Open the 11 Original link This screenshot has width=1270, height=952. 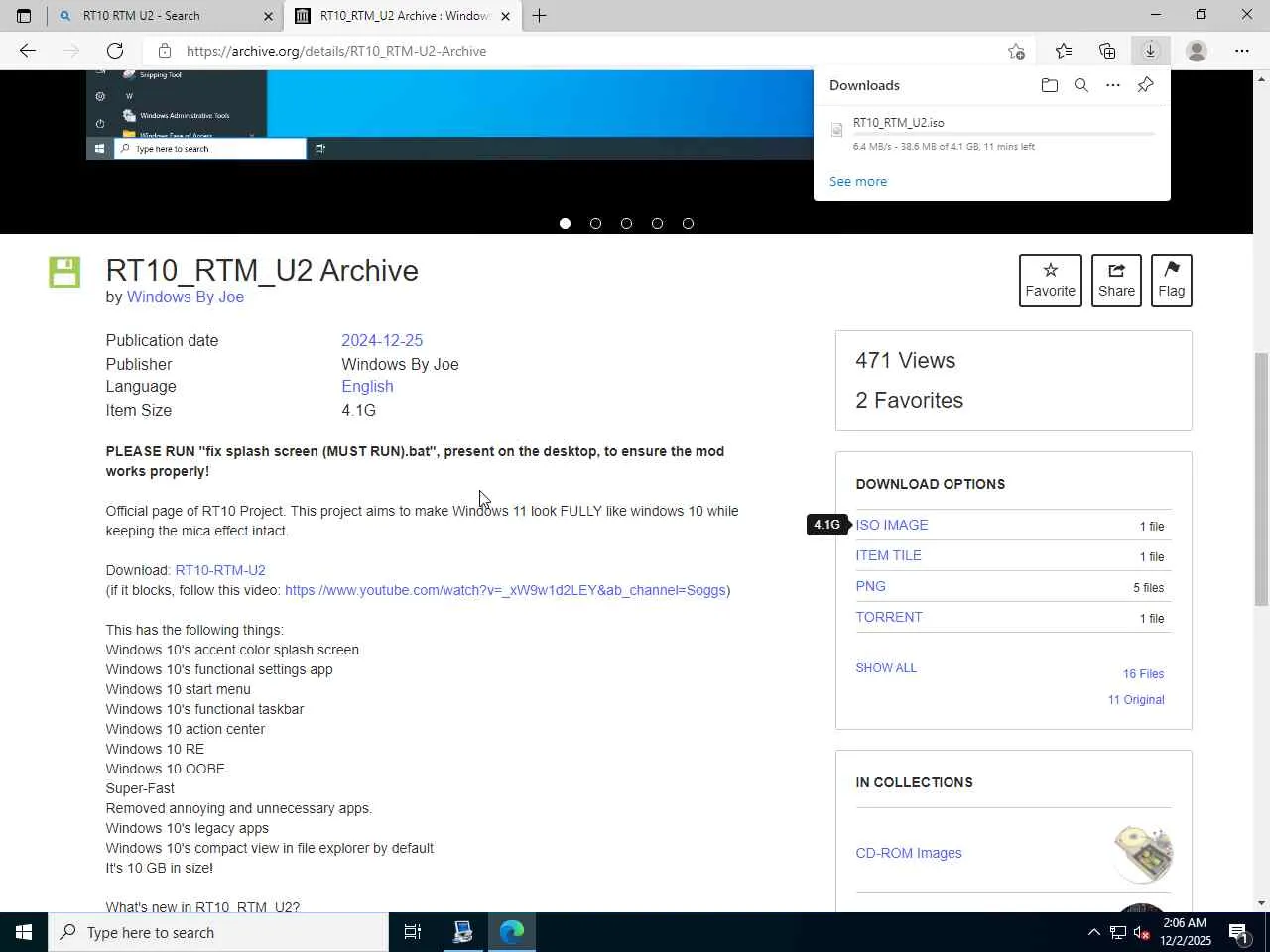tap(1136, 700)
